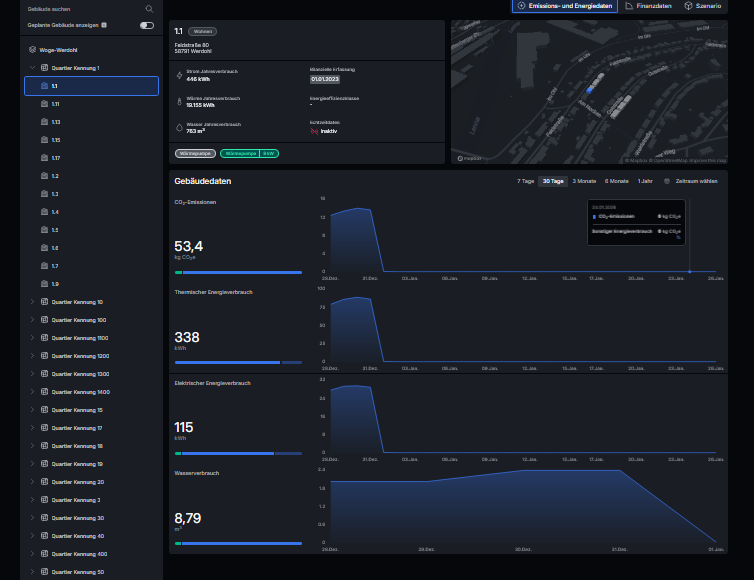Viewport: 754px width, 580px height.
Task: Click the Gebäude suchen search field
Action: (80, 8)
